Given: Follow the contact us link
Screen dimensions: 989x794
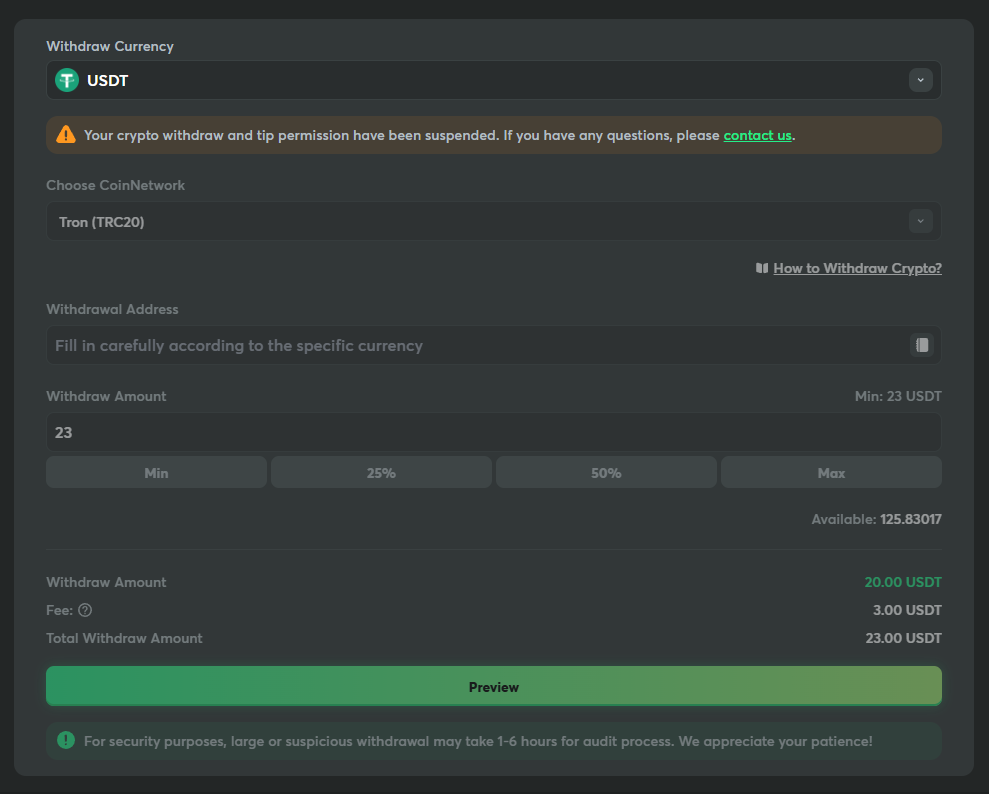Looking at the screenshot, I should tap(757, 135).
